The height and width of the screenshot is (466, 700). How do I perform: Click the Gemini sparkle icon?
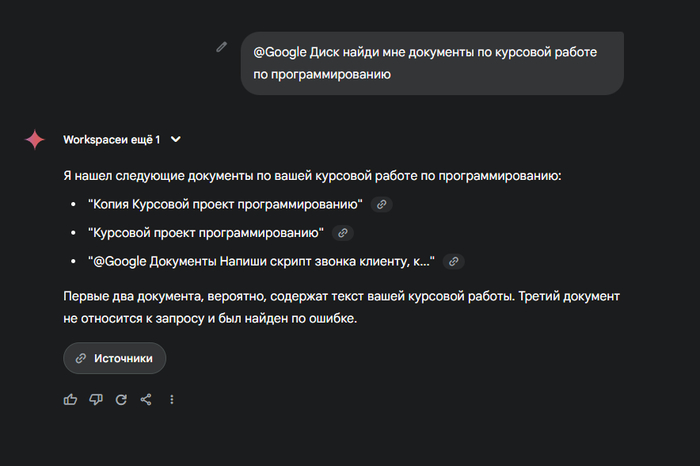point(35,139)
